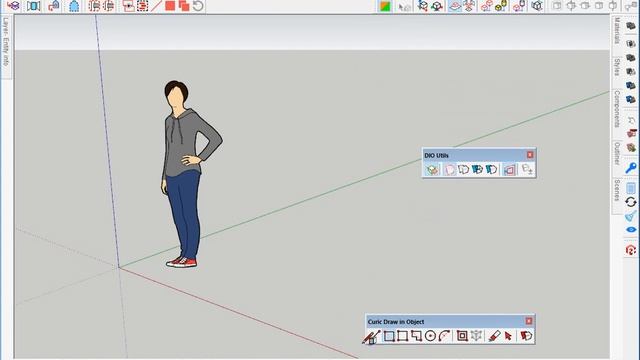Click the red house icon in right toolbar
This screenshot has width=640, height=360.
(x=631, y=250)
